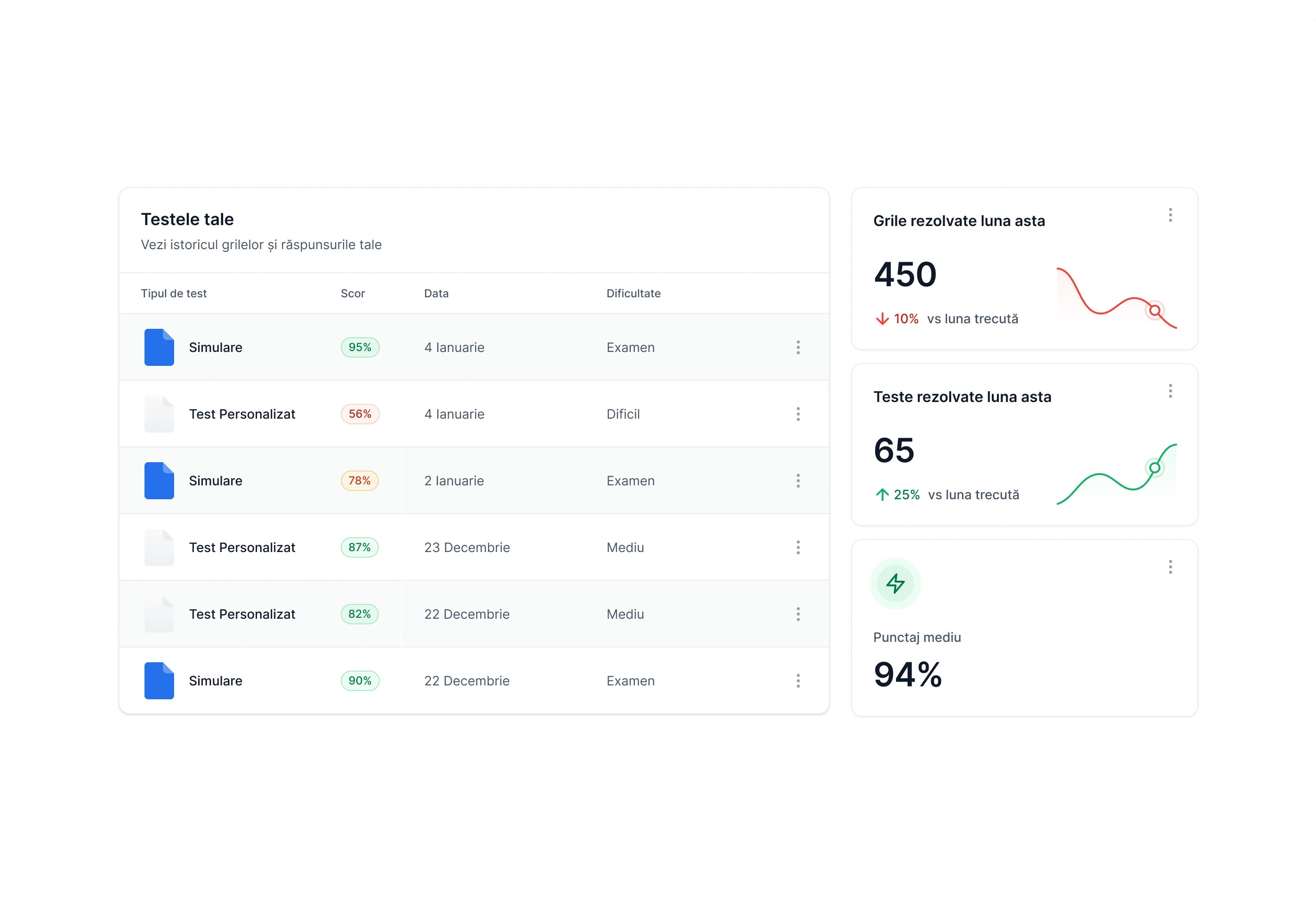
Task: Open the Grile rezolvate card menu
Action: click(x=1170, y=215)
